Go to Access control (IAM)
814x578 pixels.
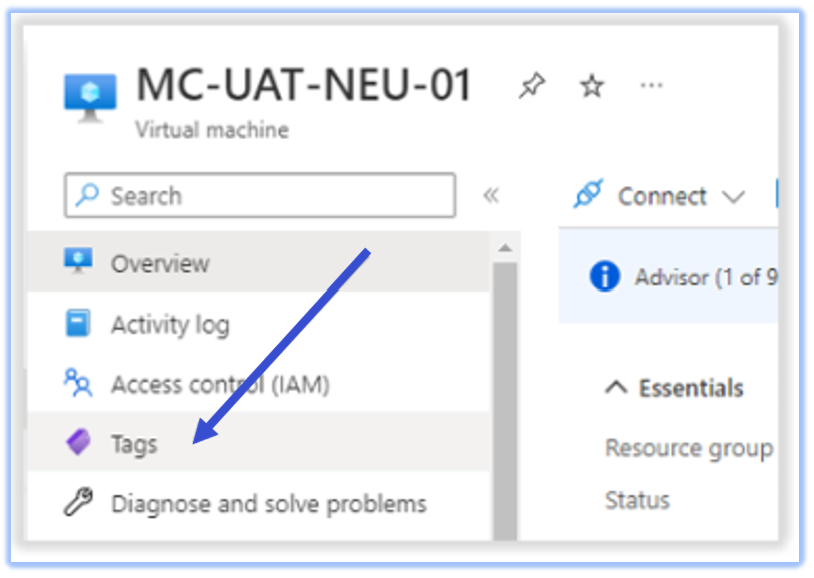(220, 384)
